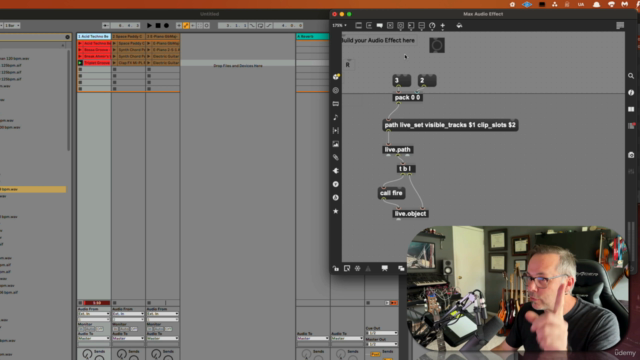Toggle the patcher lock icon at bottom
Image resolution: width=640 pixels, height=360 pixels.
(336, 268)
